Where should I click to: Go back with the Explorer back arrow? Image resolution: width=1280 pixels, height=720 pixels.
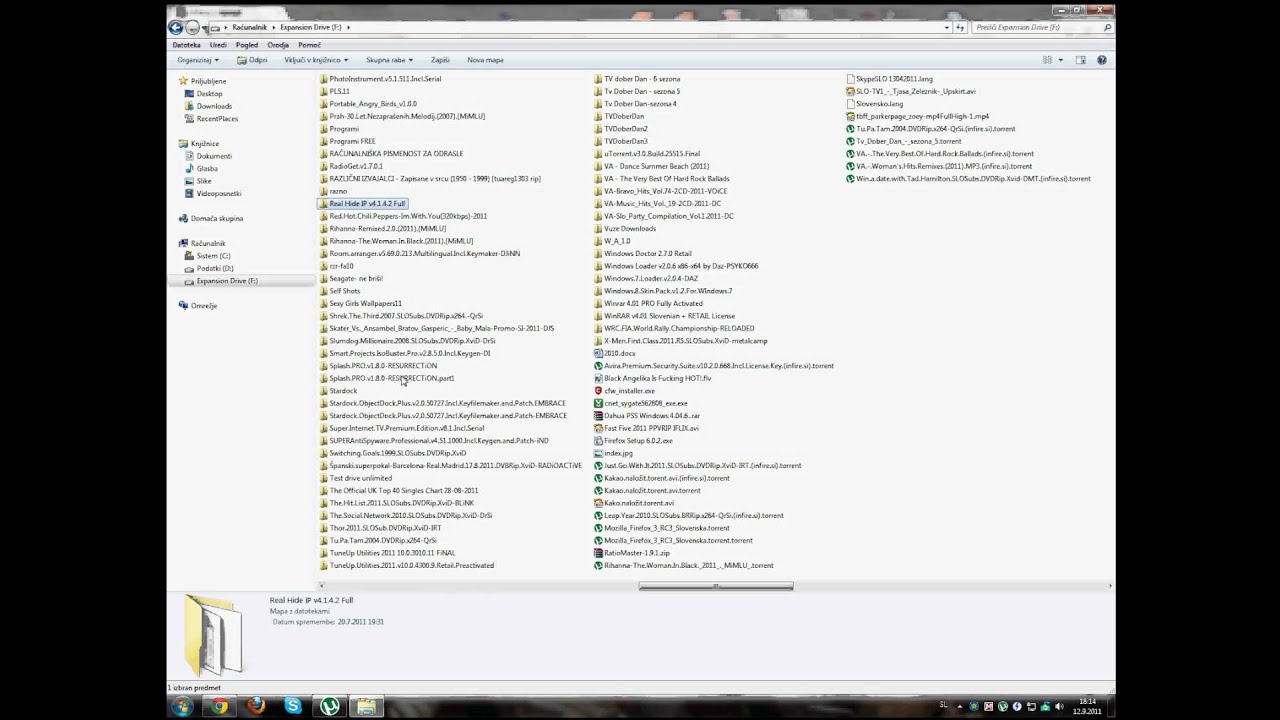pos(176,27)
